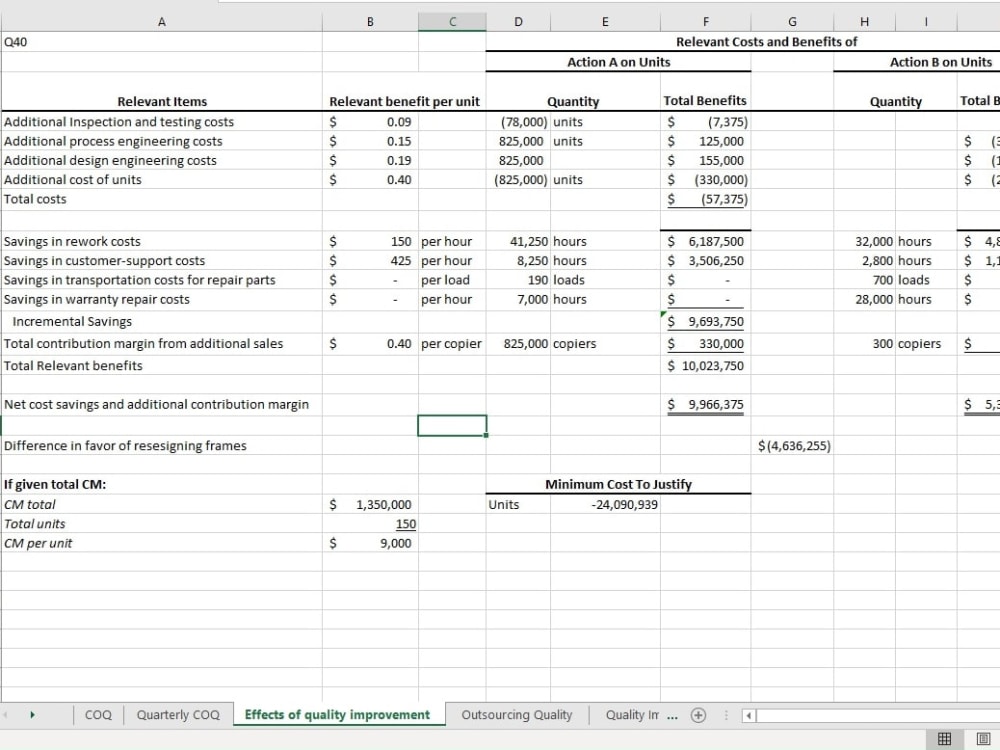This screenshot has width=1000, height=750.
Task: Select column H header
Action: click(x=864, y=22)
